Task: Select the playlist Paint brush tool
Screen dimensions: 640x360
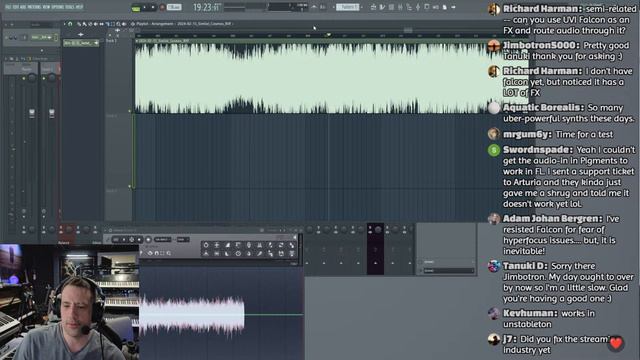Action: 84,24
